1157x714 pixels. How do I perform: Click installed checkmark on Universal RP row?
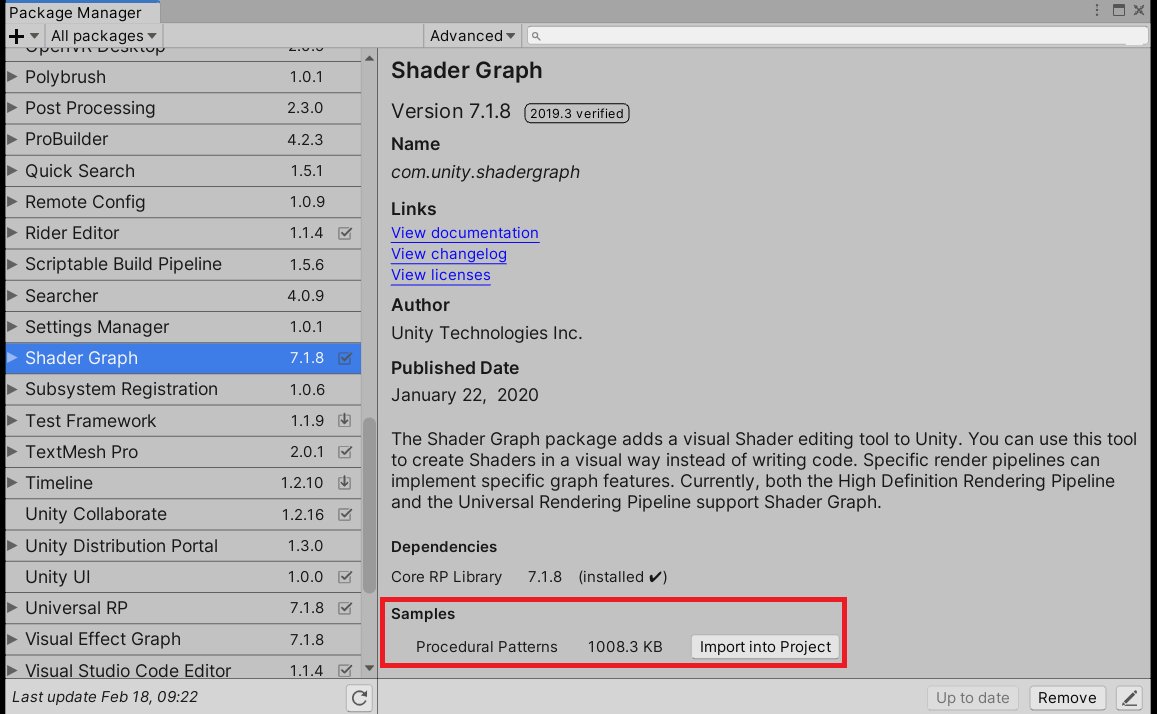click(345, 608)
